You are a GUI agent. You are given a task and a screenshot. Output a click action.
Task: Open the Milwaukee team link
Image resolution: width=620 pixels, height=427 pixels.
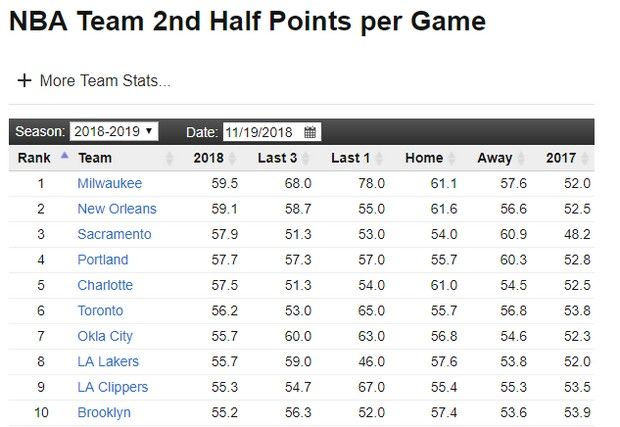pyautogui.click(x=110, y=184)
